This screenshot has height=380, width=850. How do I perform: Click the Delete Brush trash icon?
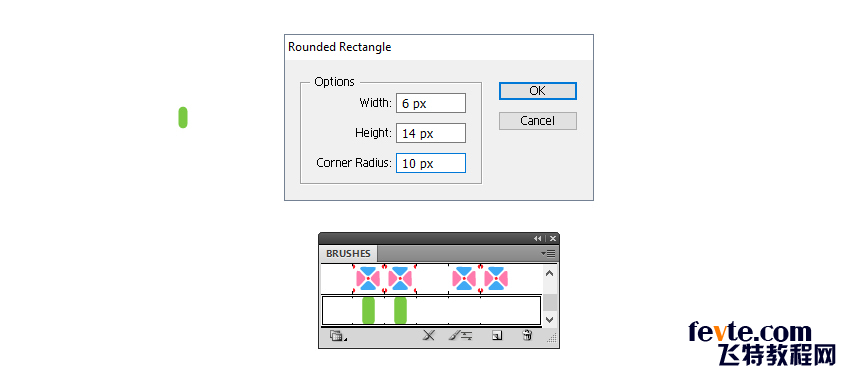click(x=526, y=336)
